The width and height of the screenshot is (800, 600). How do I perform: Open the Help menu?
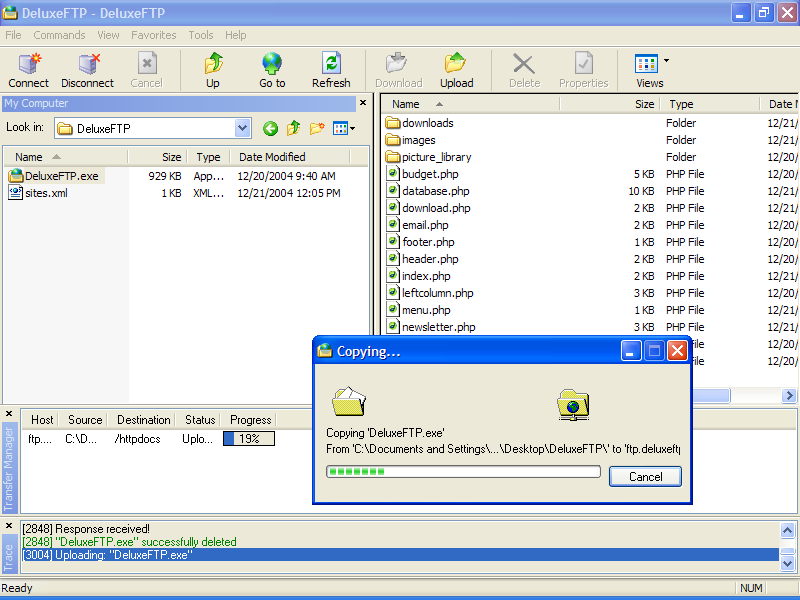click(236, 35)
